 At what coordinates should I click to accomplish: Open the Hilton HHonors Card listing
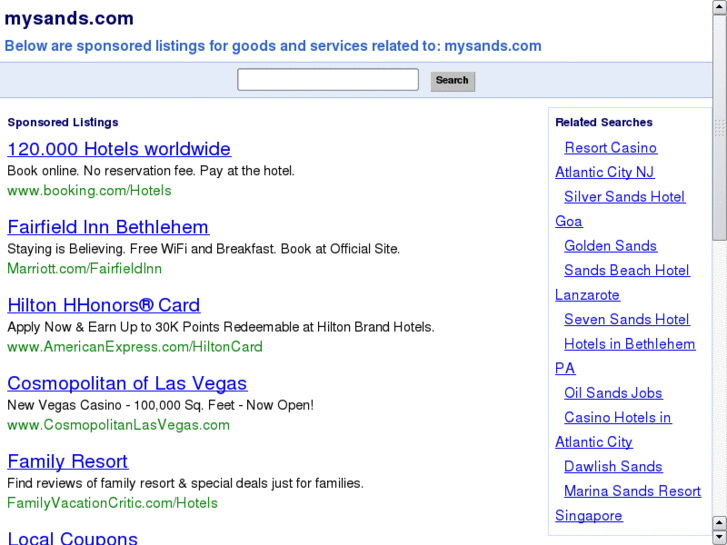[x=104, y=305]
